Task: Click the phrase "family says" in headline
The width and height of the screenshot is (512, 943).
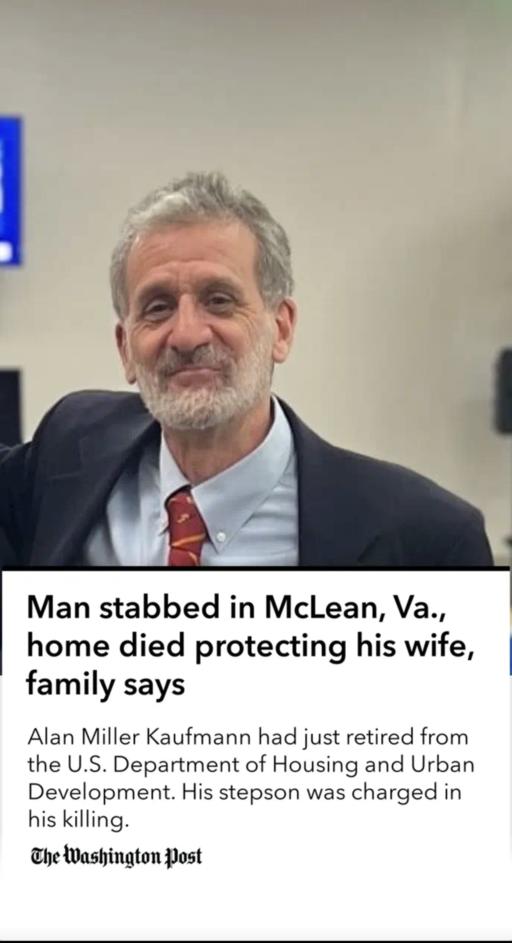Action: 105,684
